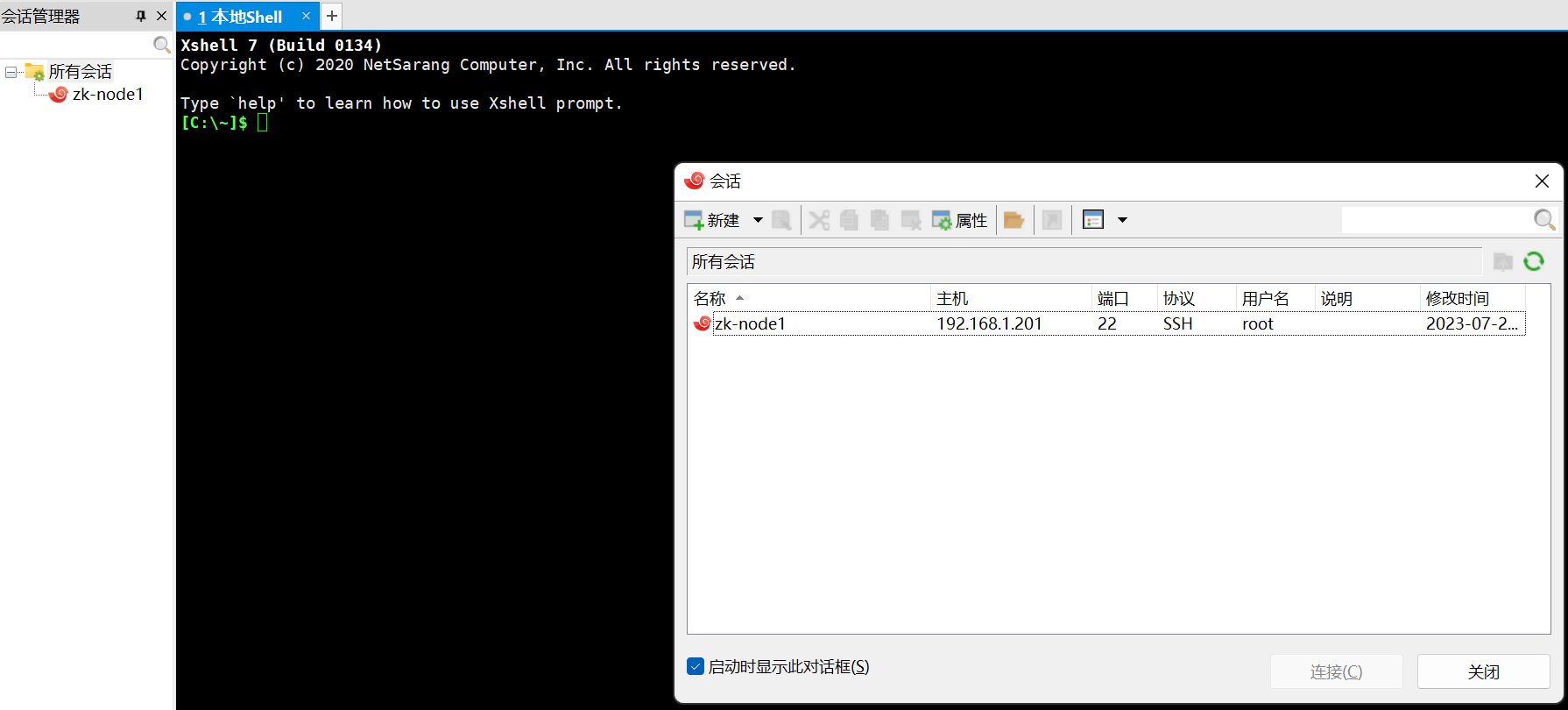Sort by the 端口 column header
Screen dimensions: 1568x710
click(x=1125, y=298)
